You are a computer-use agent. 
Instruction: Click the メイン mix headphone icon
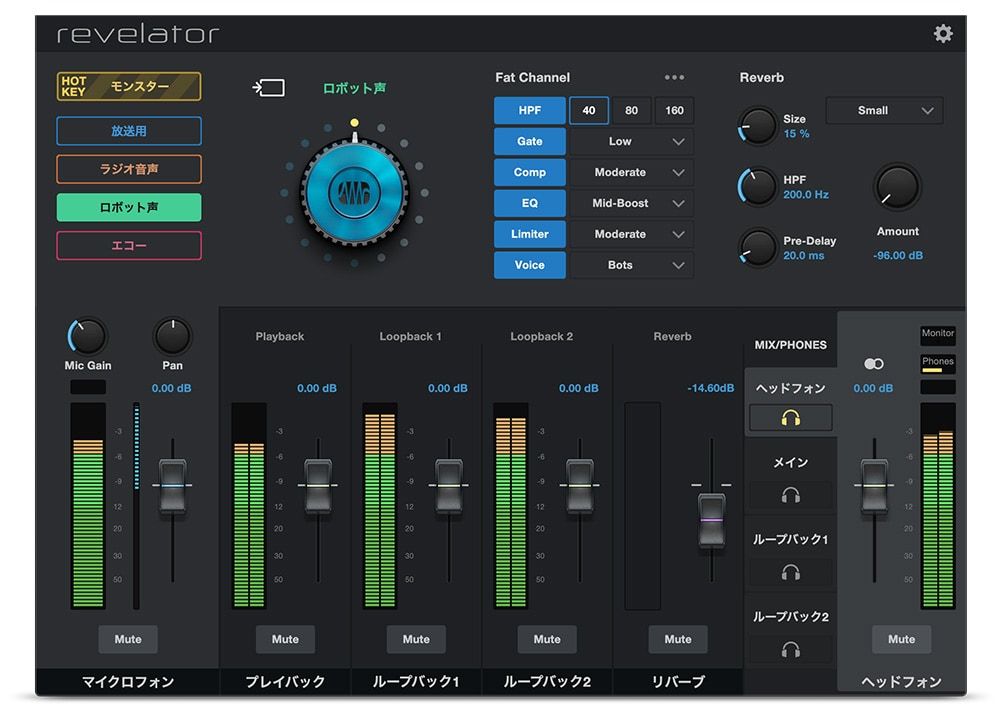point(791,495)
